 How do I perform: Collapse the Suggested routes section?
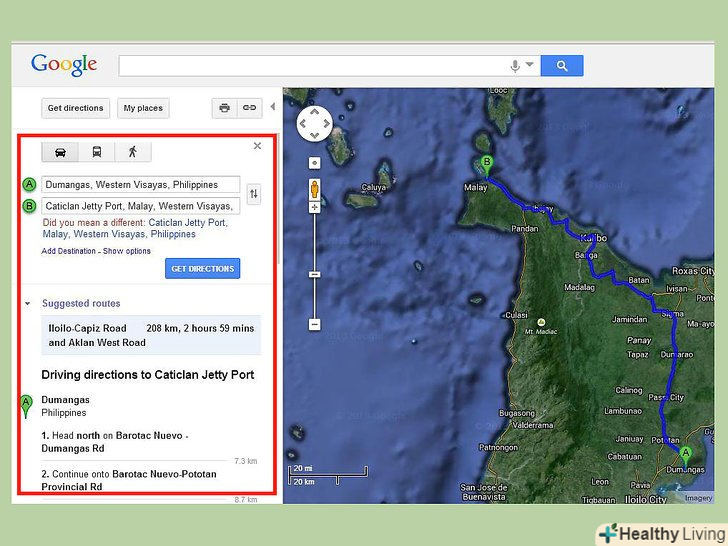point(28,304)
